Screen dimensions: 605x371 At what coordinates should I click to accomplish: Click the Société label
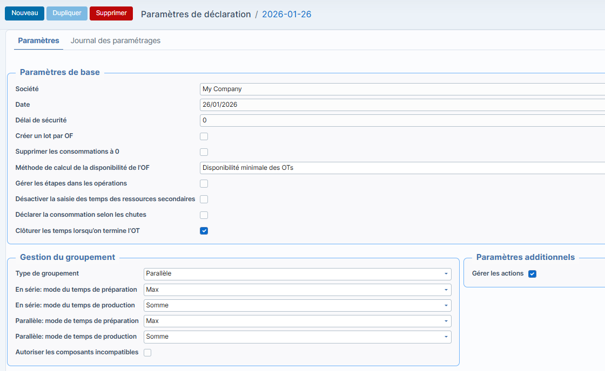(27, 89)
